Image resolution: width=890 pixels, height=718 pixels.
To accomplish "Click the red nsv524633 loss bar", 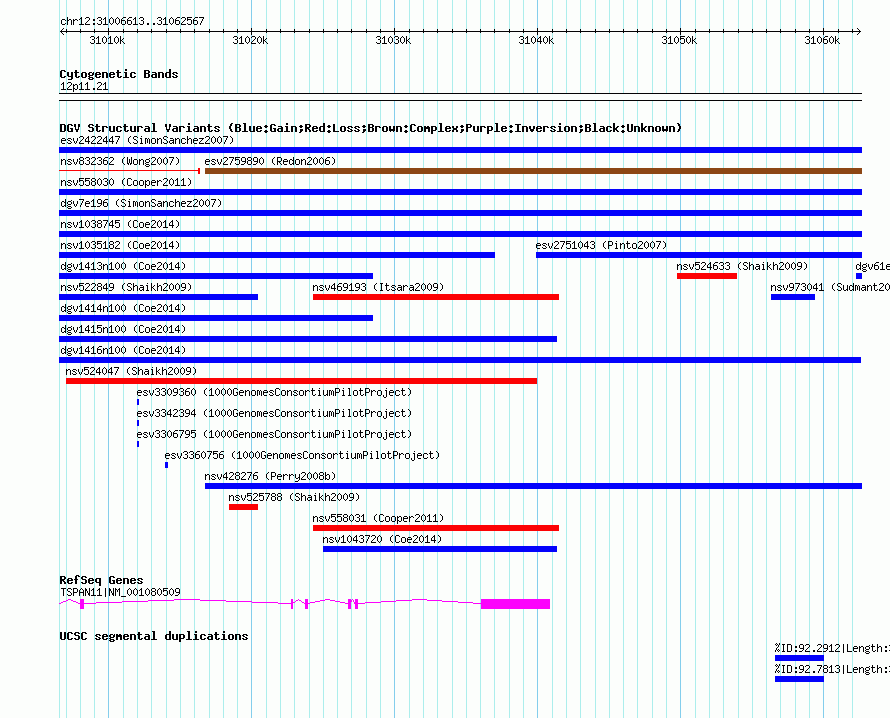I will click(x=707, y=276).
